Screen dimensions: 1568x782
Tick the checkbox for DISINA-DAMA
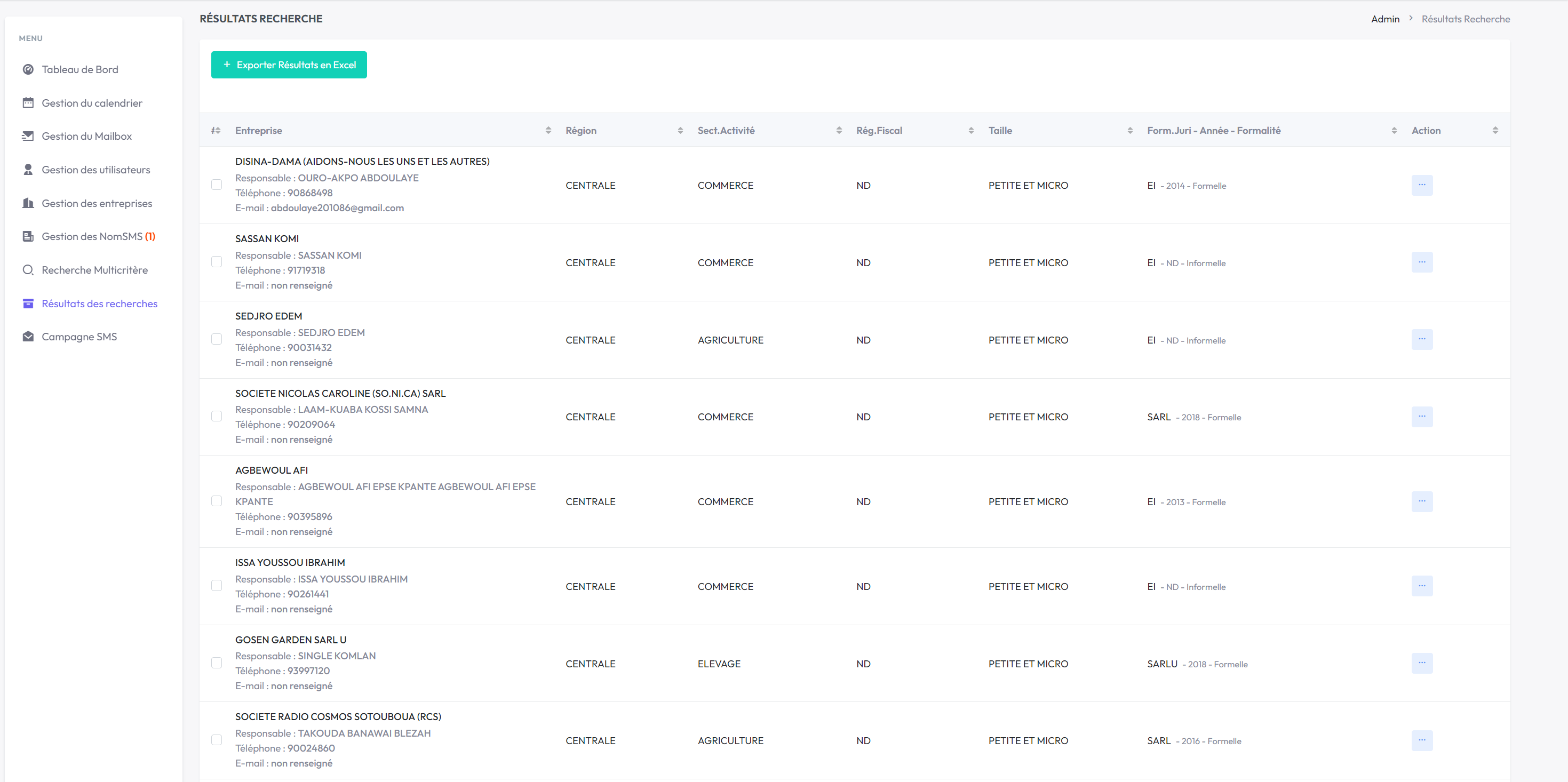point(217,185)
